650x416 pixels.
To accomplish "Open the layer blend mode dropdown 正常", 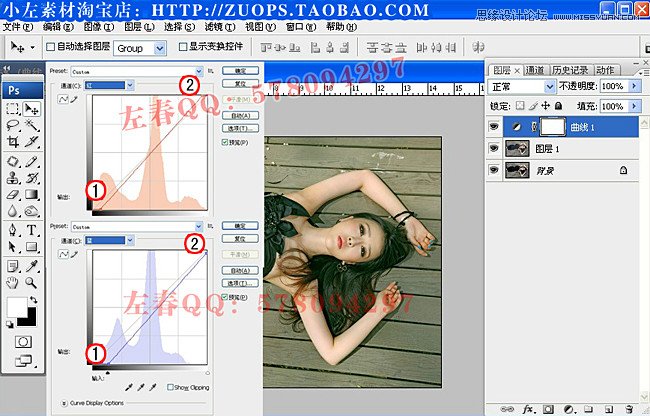I will [520, 87].
